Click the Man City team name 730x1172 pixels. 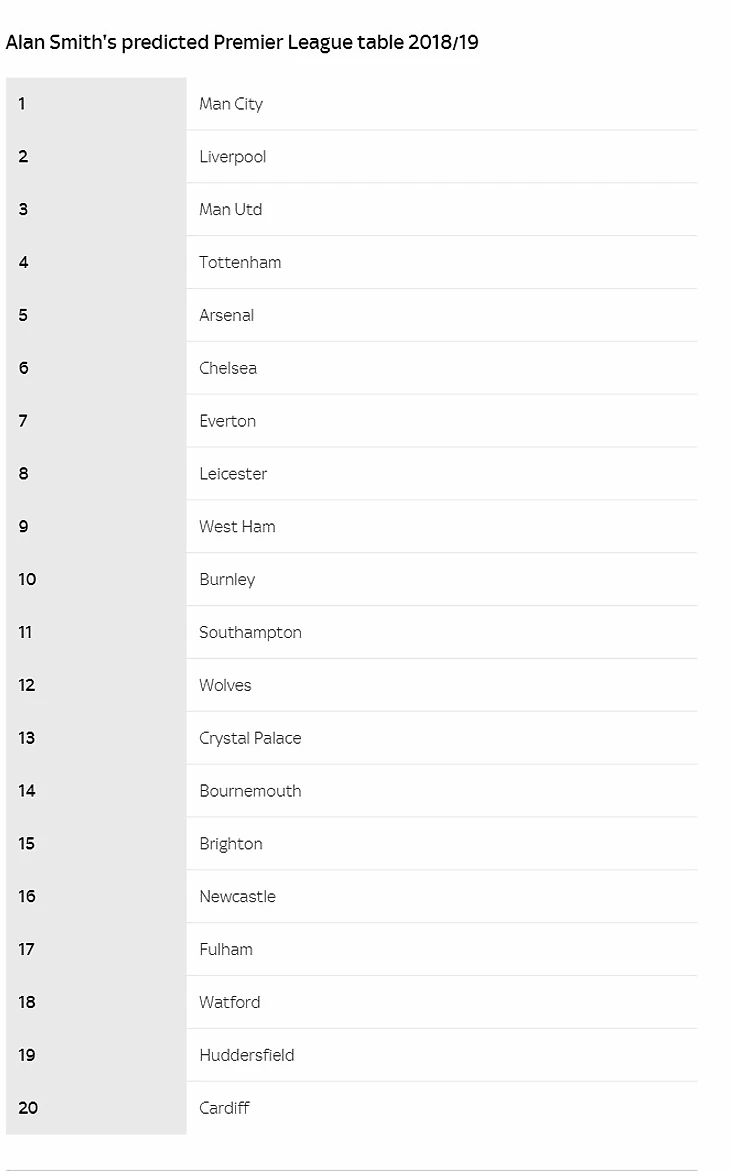point(231,104)
